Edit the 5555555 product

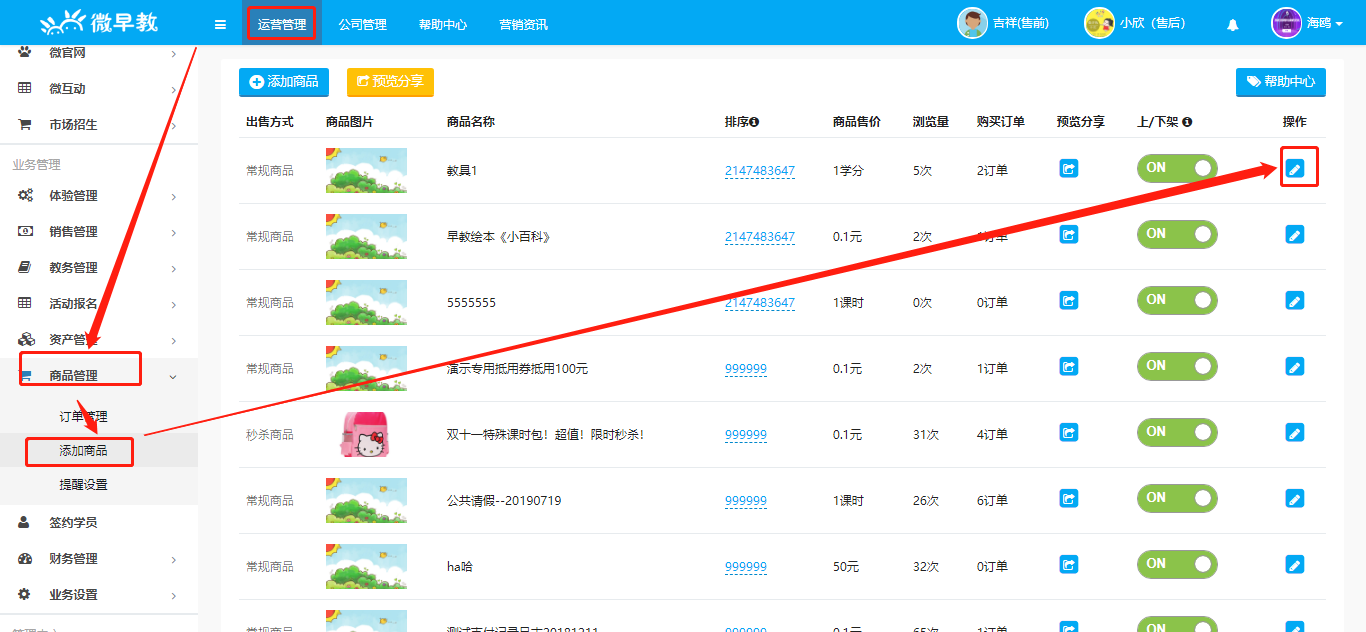[x=1295, y=301]
